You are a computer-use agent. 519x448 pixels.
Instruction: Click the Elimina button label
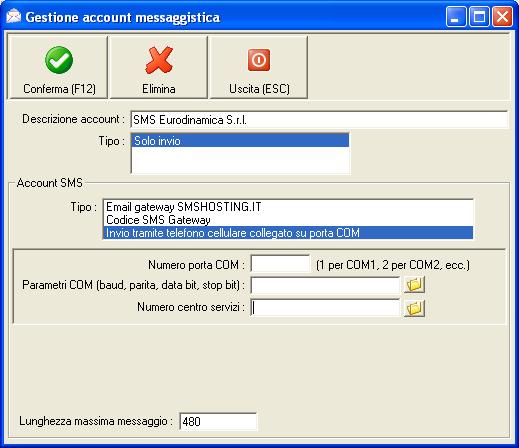pos(159,89)
